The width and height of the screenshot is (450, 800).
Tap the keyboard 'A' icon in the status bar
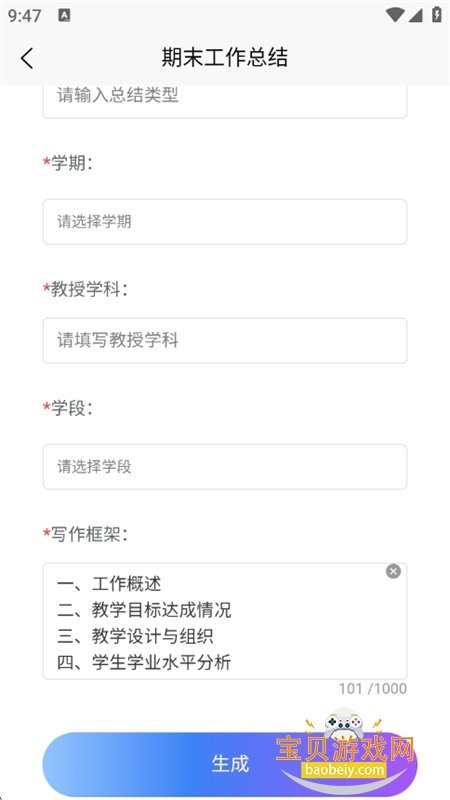pyautogui.click(x=64, y=15)
